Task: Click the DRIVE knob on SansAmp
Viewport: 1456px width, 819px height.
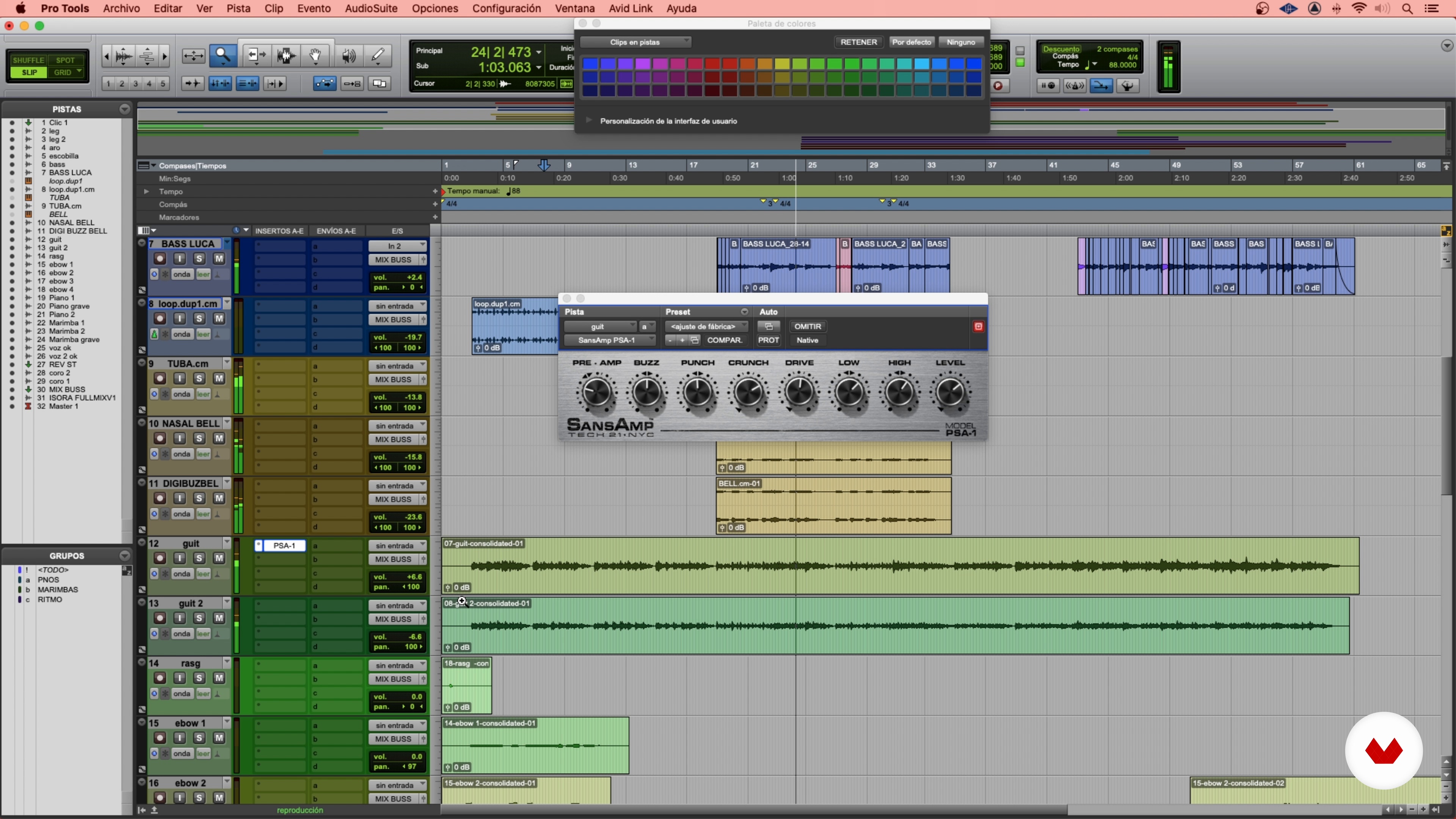Action: click(x=799, y=392)
